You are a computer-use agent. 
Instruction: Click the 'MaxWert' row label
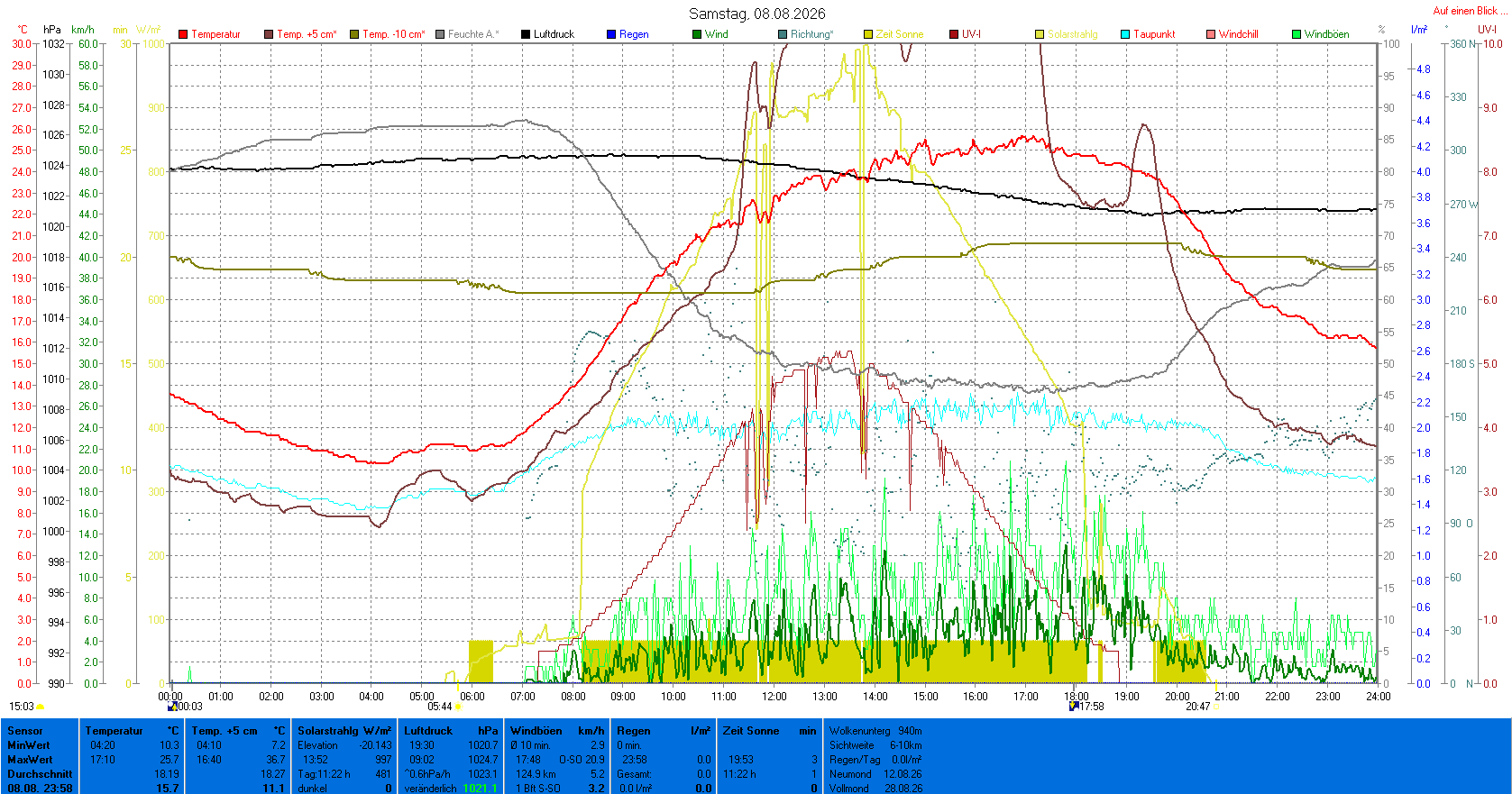click(x=30, y=760)
